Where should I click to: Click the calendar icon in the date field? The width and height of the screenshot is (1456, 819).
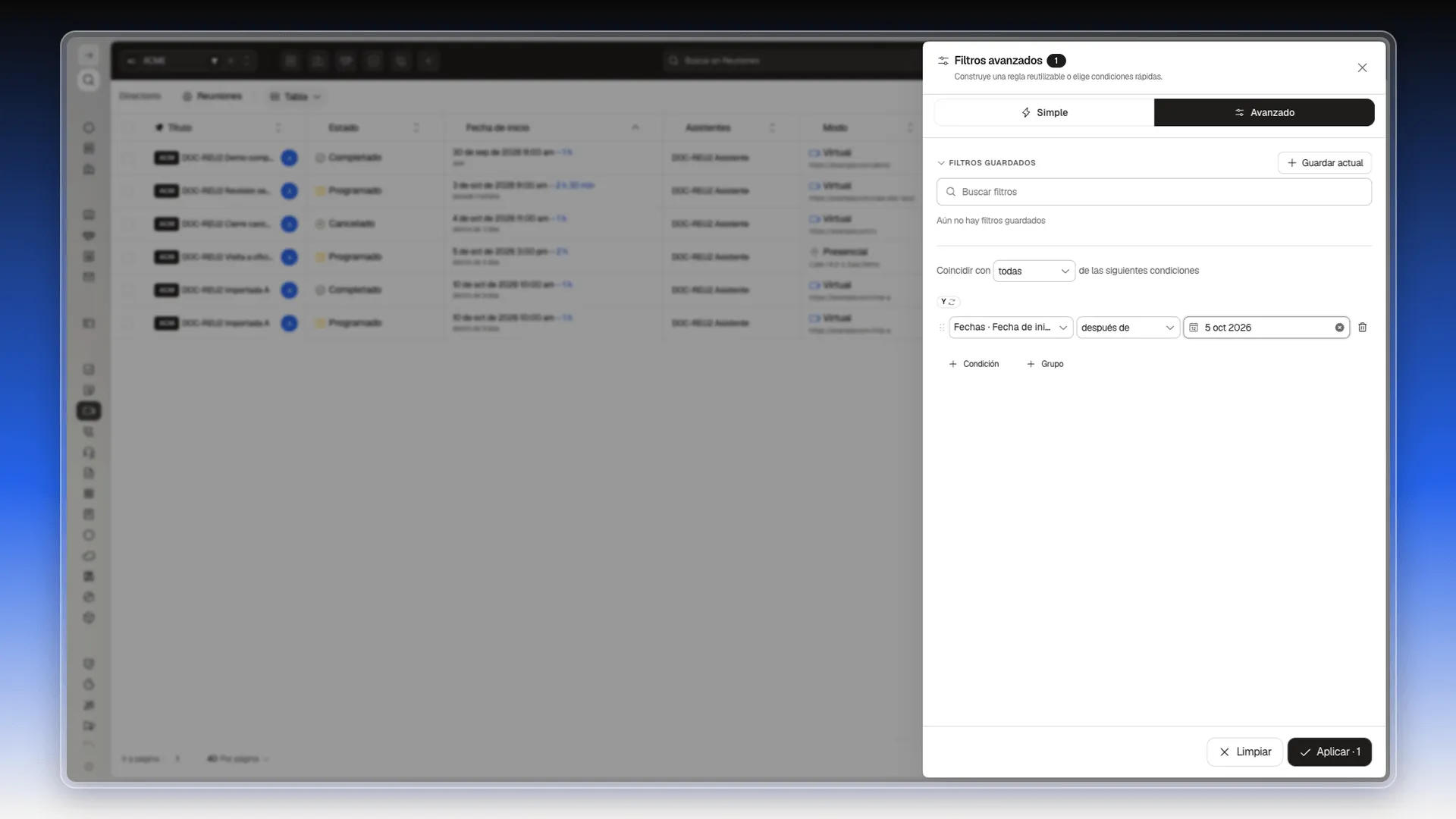click(1194, 328)
